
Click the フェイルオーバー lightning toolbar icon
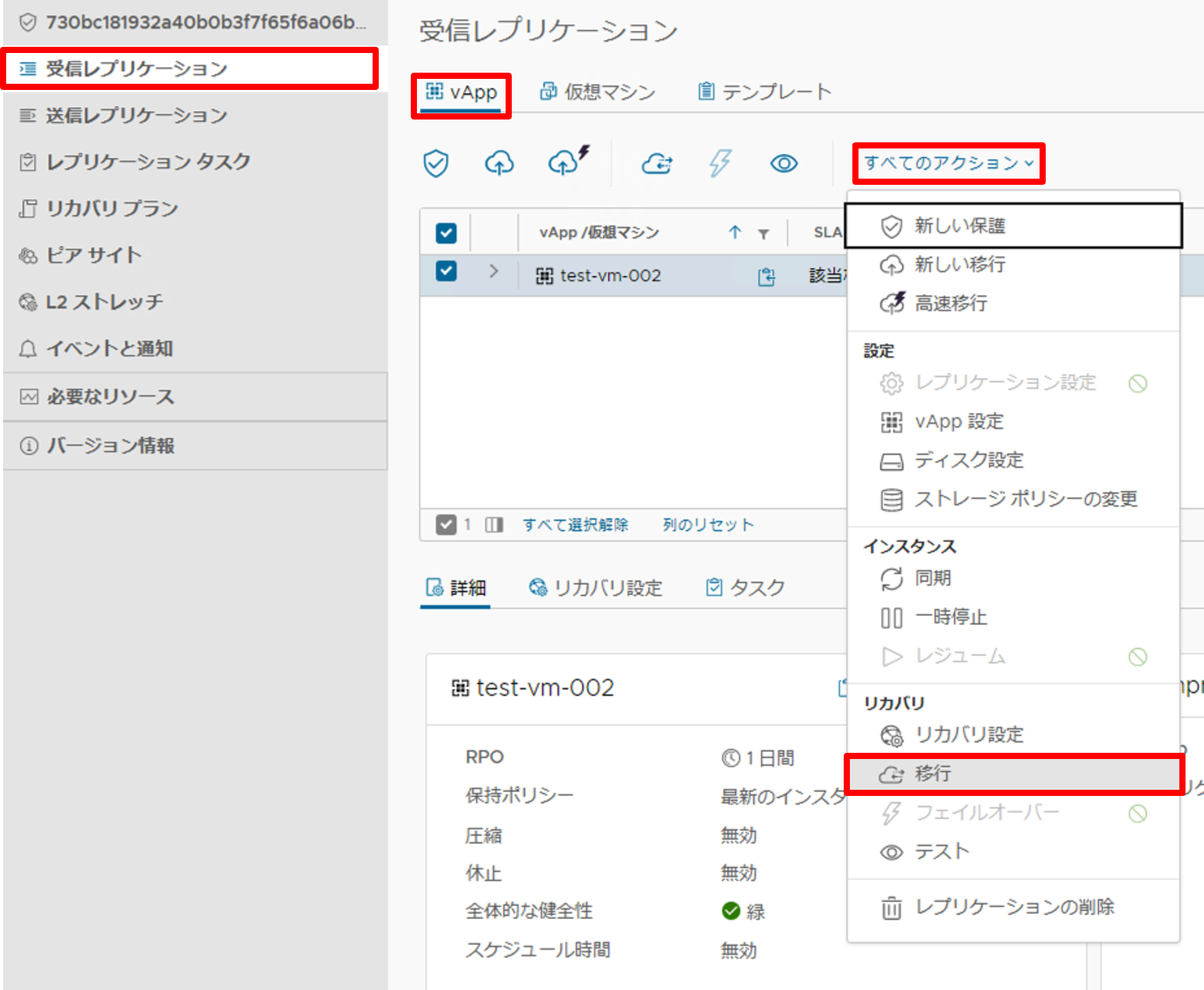[719, 163]
